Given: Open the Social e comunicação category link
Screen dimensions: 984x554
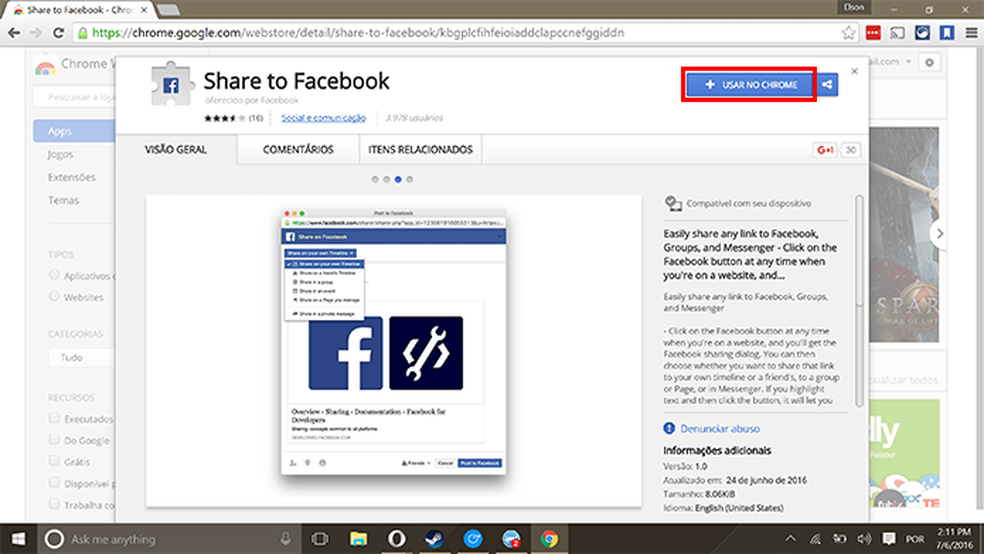Looking at the screenshot, I should pyautogui.click(x=323, y=117).
